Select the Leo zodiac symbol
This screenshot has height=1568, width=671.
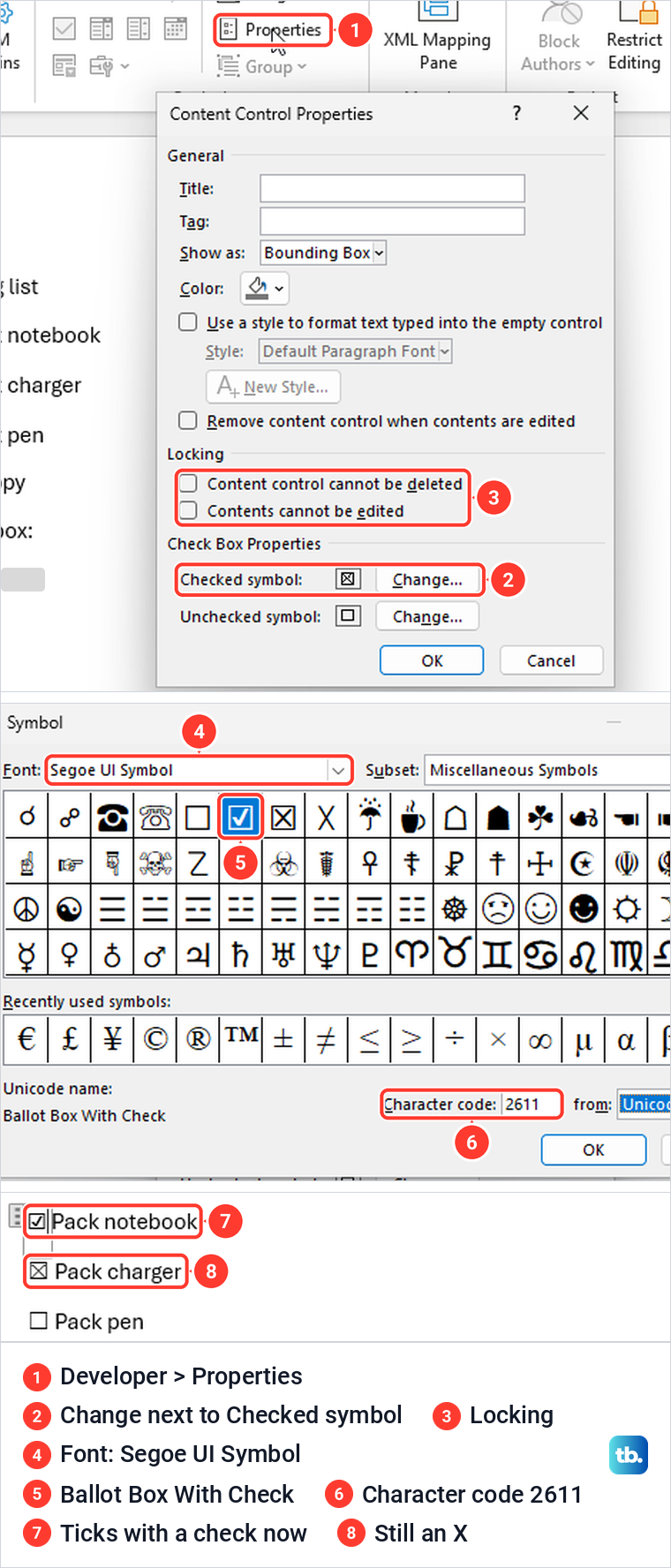point(584,954)
